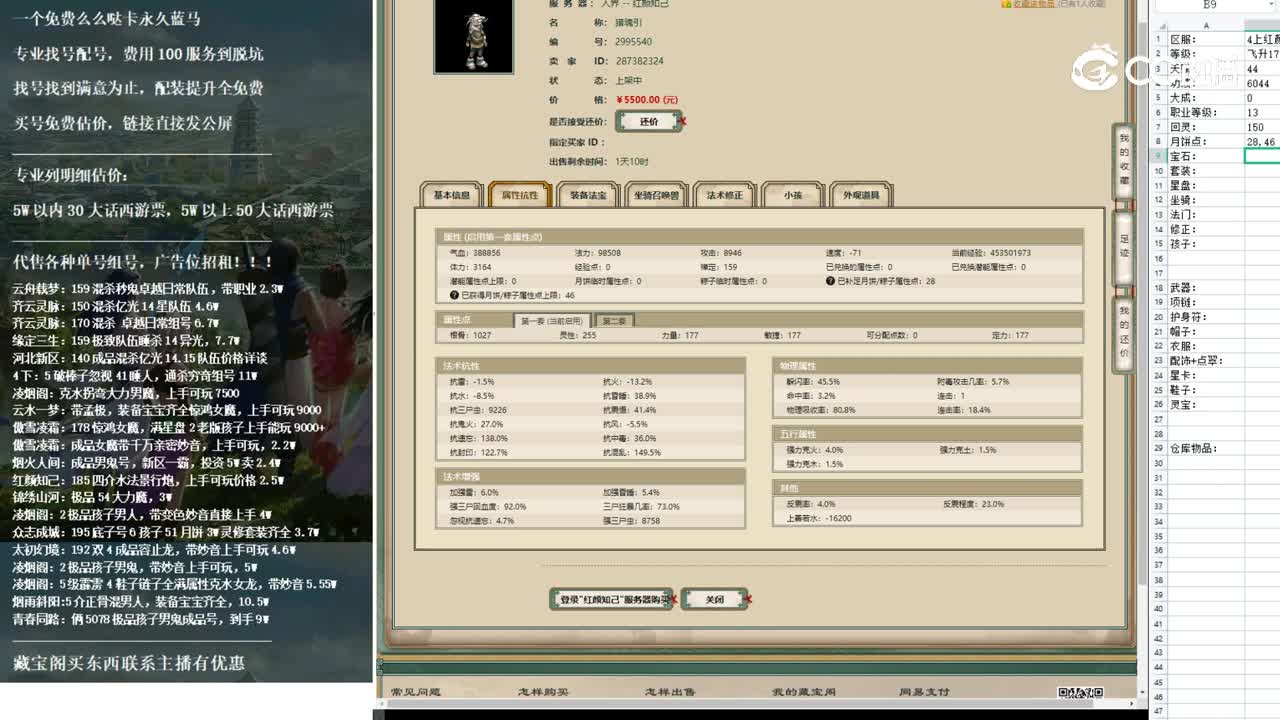
Task: Click the text 藏宝阁买东西联系主播有优惠
Action: (129, 662)
